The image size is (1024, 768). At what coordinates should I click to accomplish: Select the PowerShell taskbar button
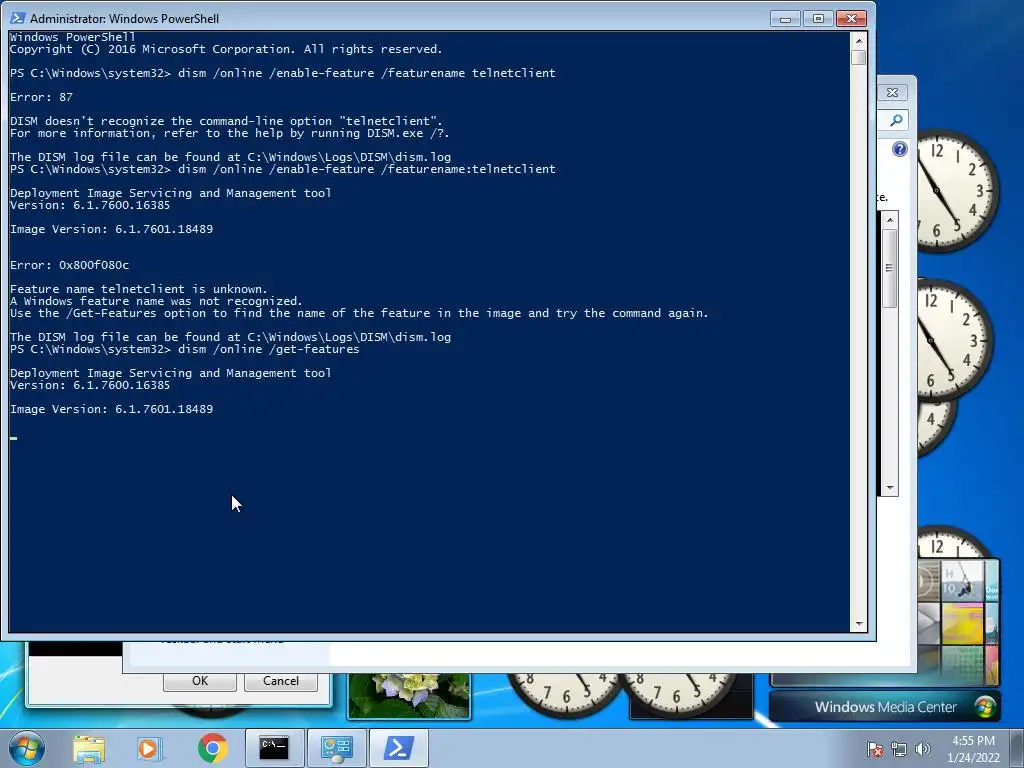click(x=399, y=748)
